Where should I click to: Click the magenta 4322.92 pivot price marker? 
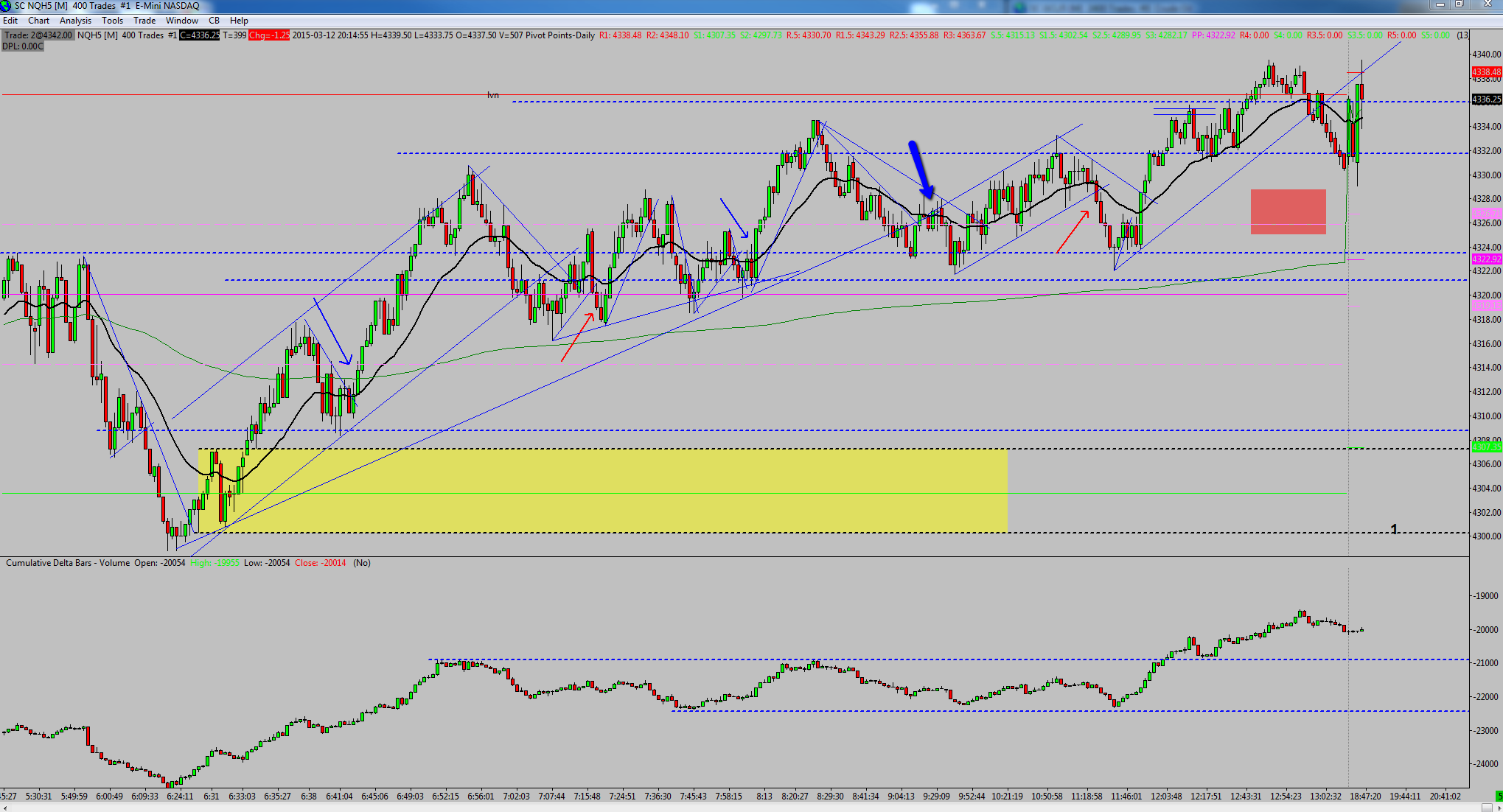point(1486,259)
